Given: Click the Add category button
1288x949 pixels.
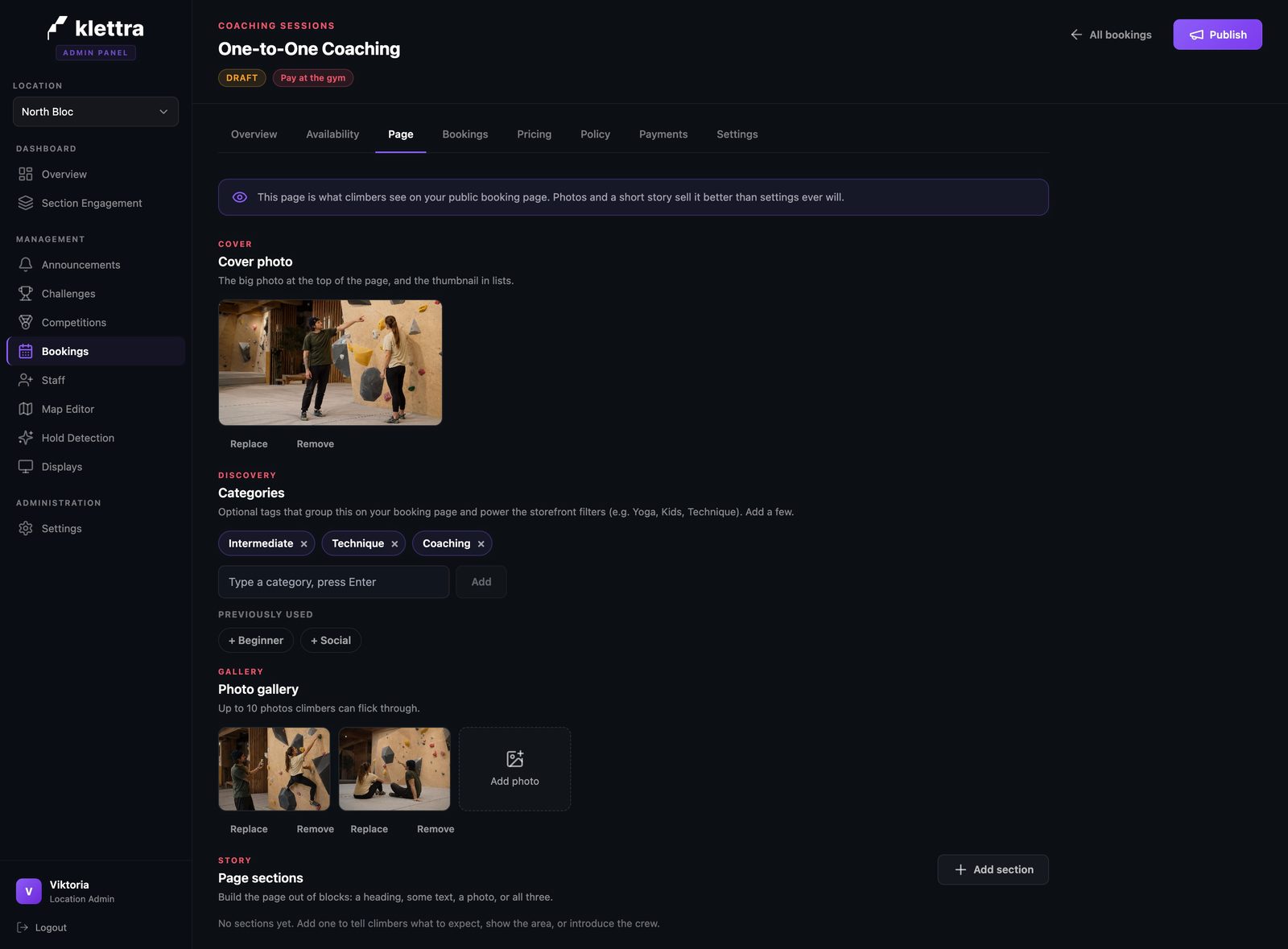Looking at the screenshot, I should pyautogui.click(x=481, y=582).
